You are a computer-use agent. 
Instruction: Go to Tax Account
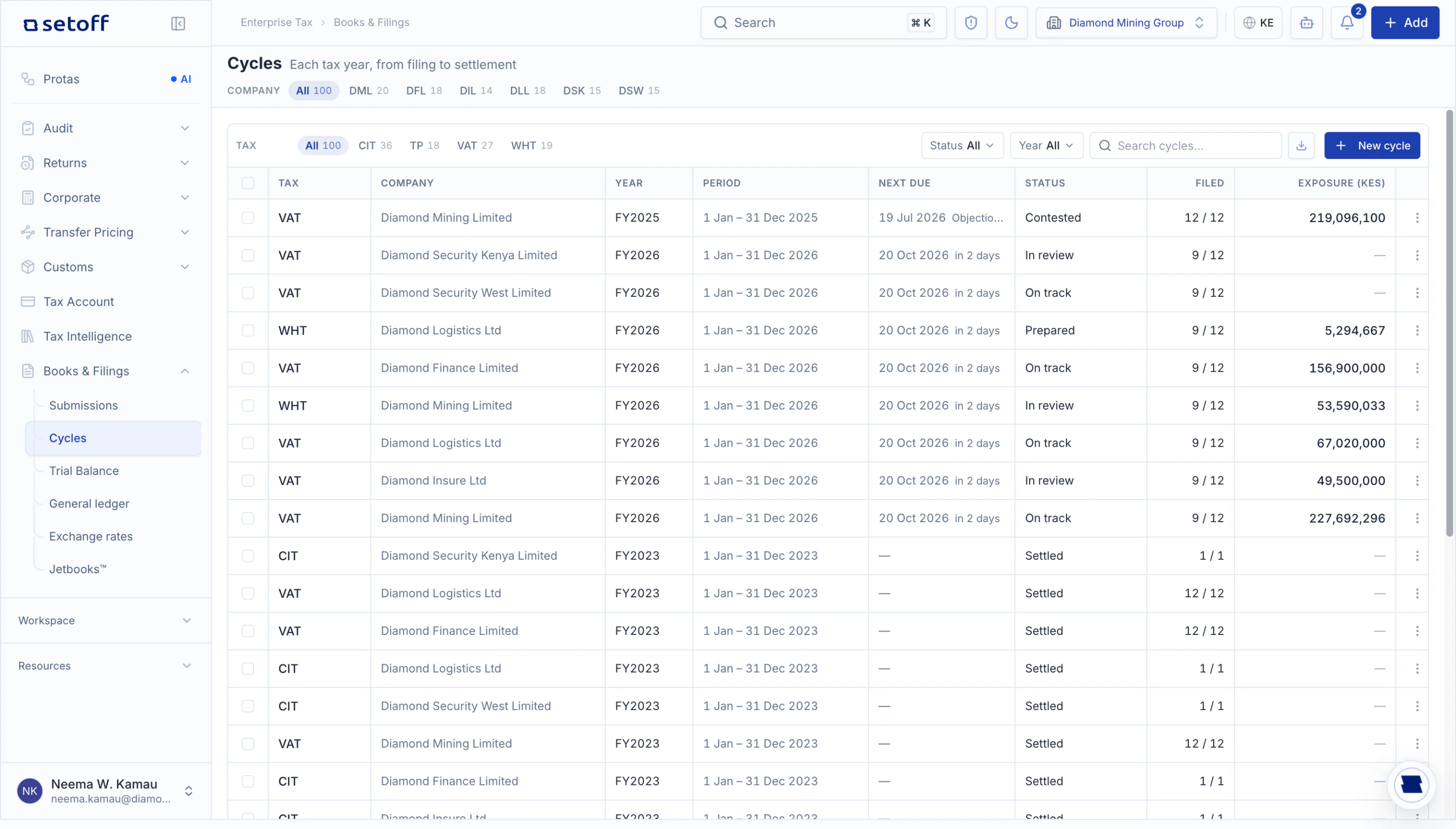coord(106,302)
